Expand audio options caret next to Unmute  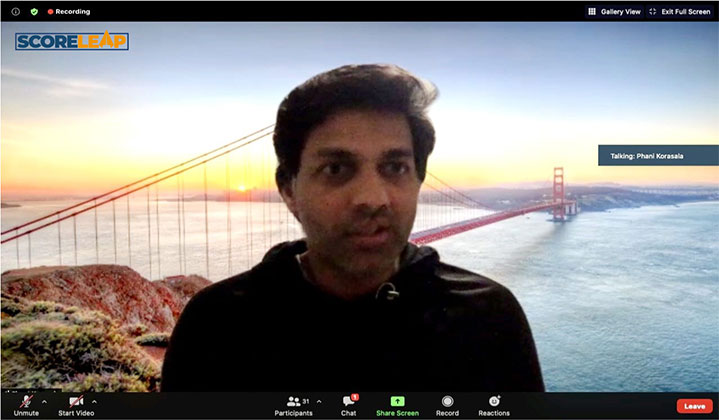(44, 401)
